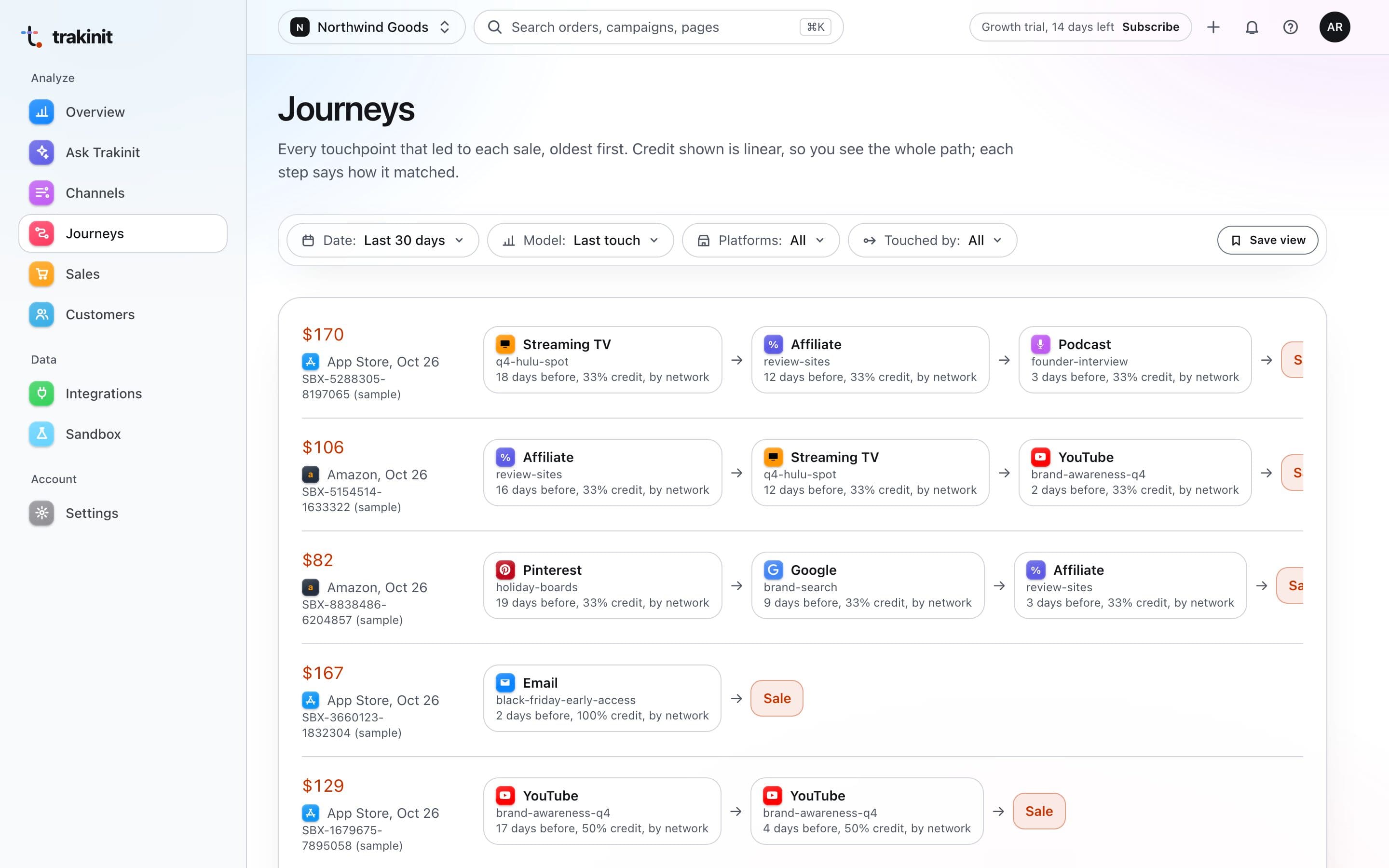Click the plus add icon in header
The image size is (1389, 868).
(1213, 27)
